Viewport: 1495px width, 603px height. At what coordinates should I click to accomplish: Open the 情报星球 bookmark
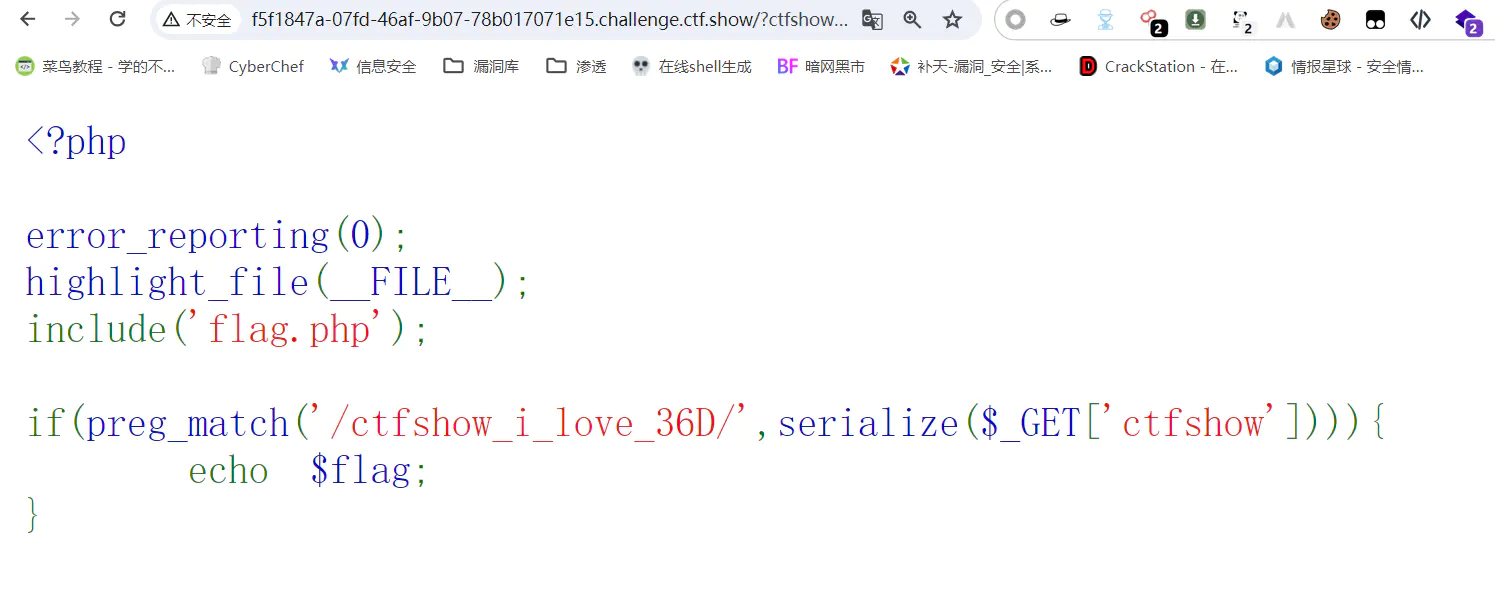click(x=1343, y=66)
